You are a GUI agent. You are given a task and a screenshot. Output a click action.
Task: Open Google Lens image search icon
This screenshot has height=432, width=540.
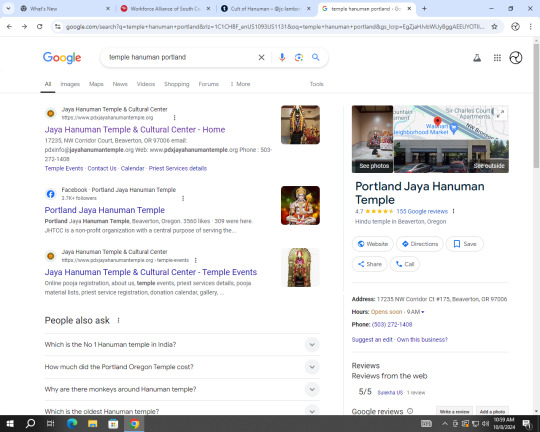pyautogui.click(x=299, y=58)
